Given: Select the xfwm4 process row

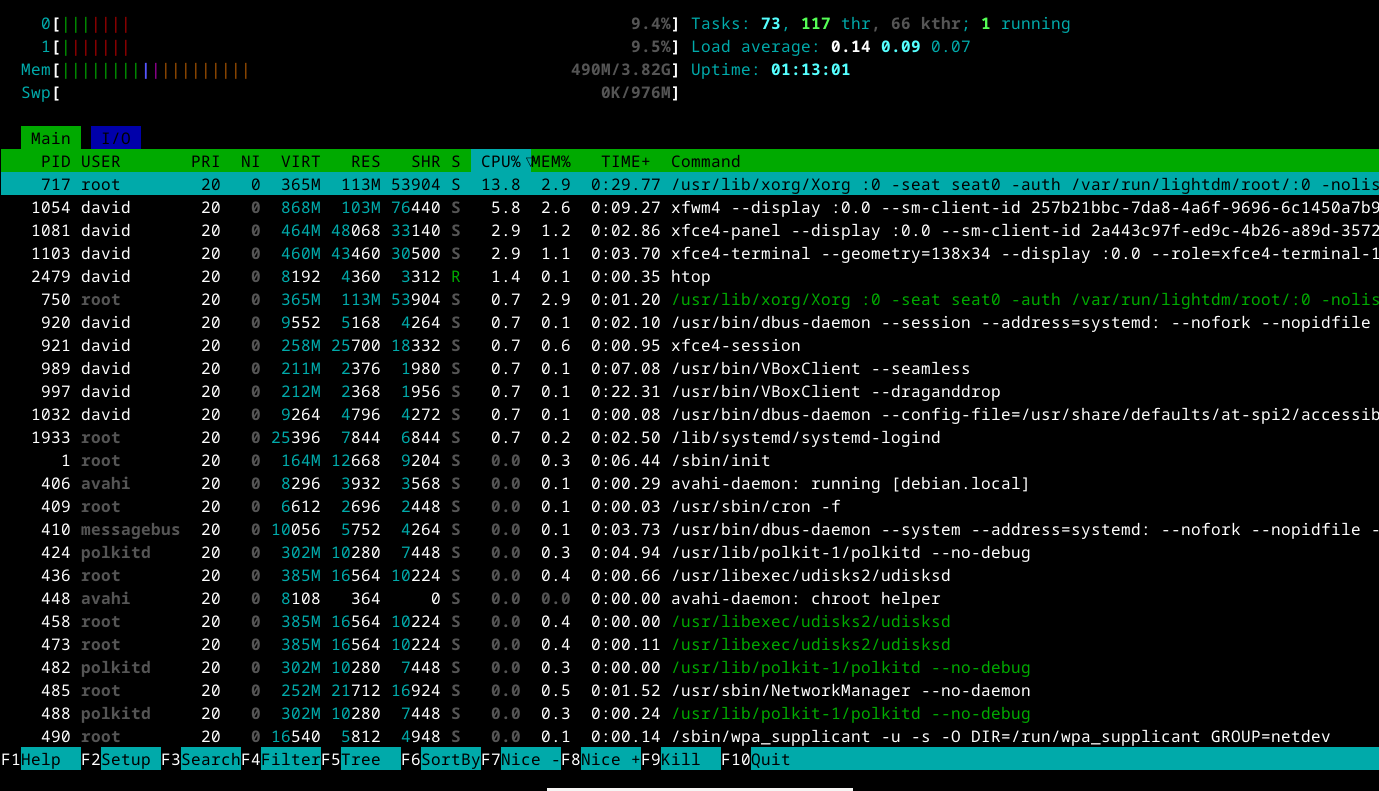Looking at the screenshot, I should tap(689, 207).
